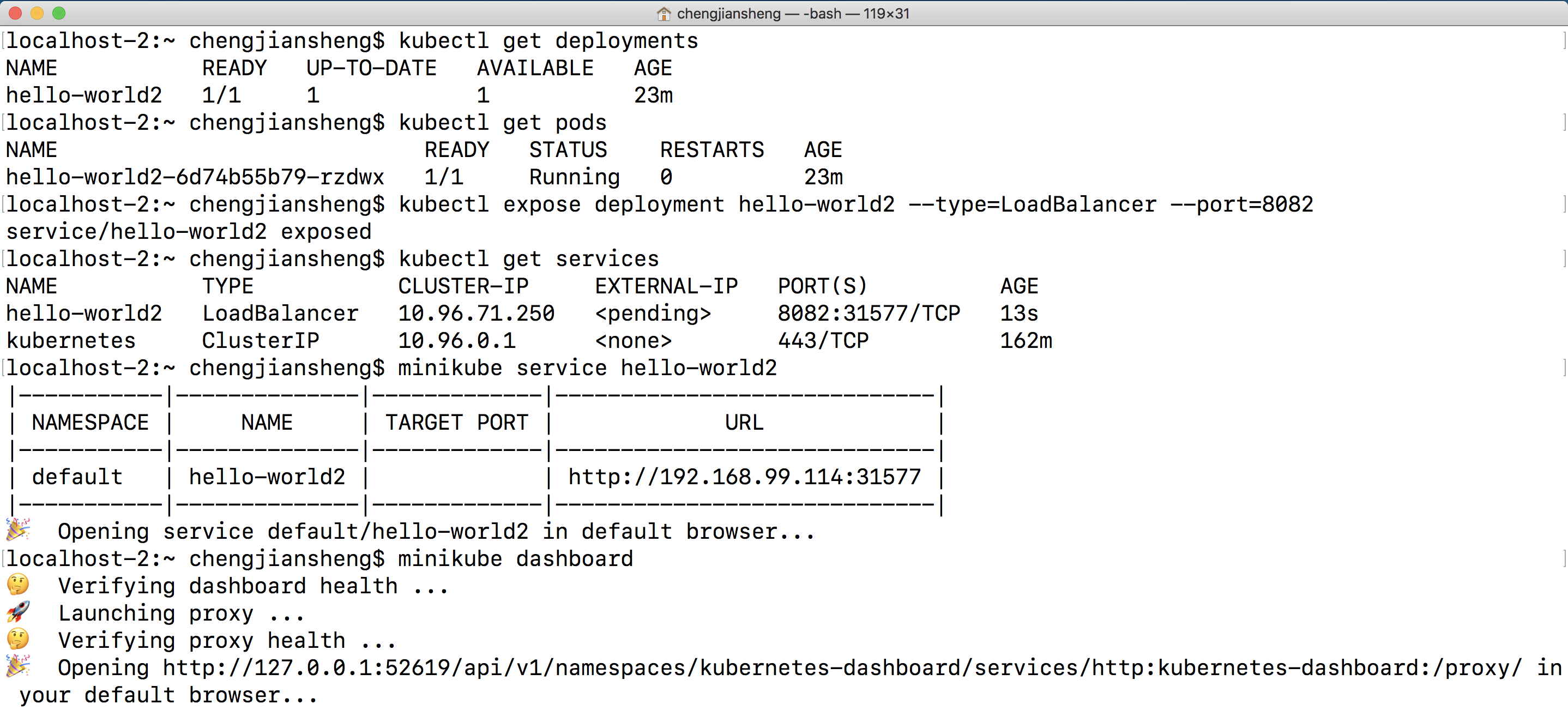
Task: Click the 8082:31577/TCP port entry
Action: 869,314
